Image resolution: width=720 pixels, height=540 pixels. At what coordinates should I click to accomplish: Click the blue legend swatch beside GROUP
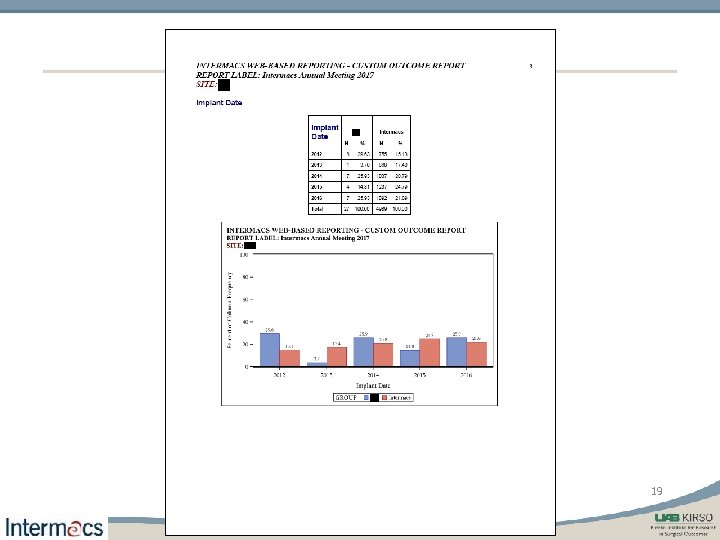(366, 398)
